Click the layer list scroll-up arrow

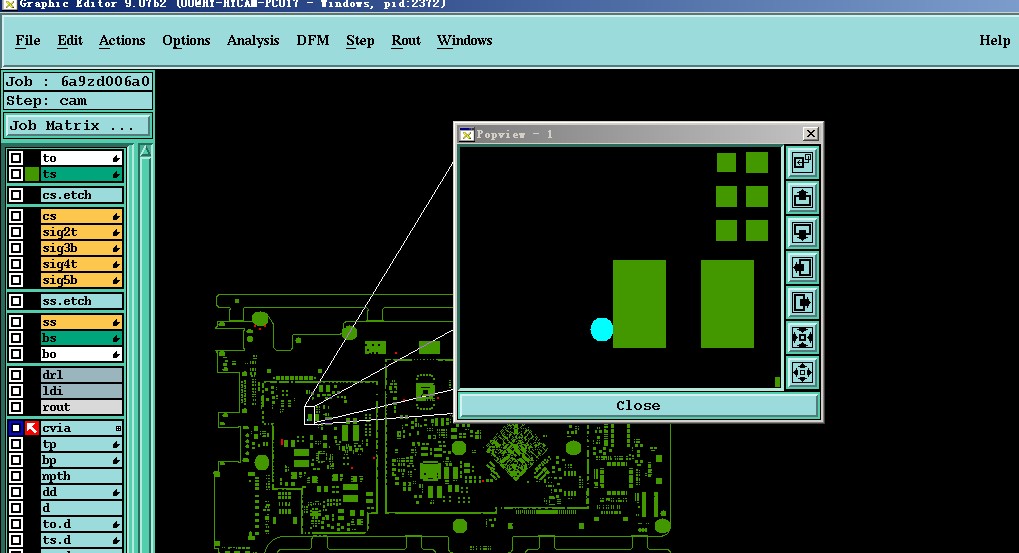point(146,151)
